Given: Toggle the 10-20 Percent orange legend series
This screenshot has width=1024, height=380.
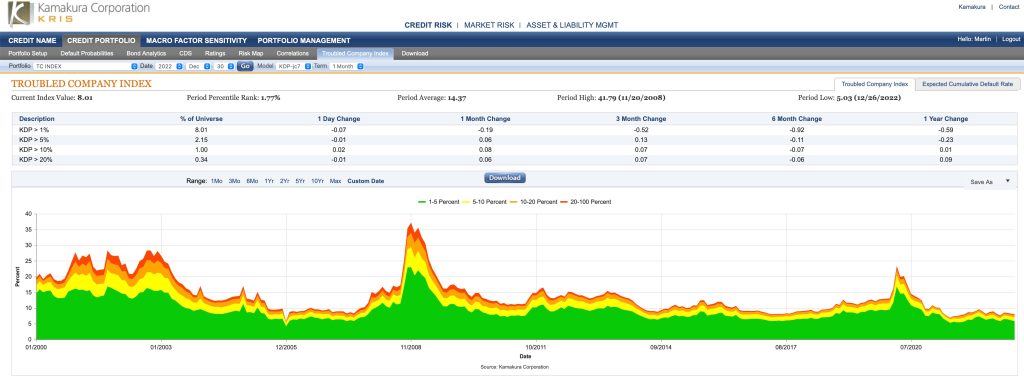Looking at the screenshot, I should (x=534, y=202).
